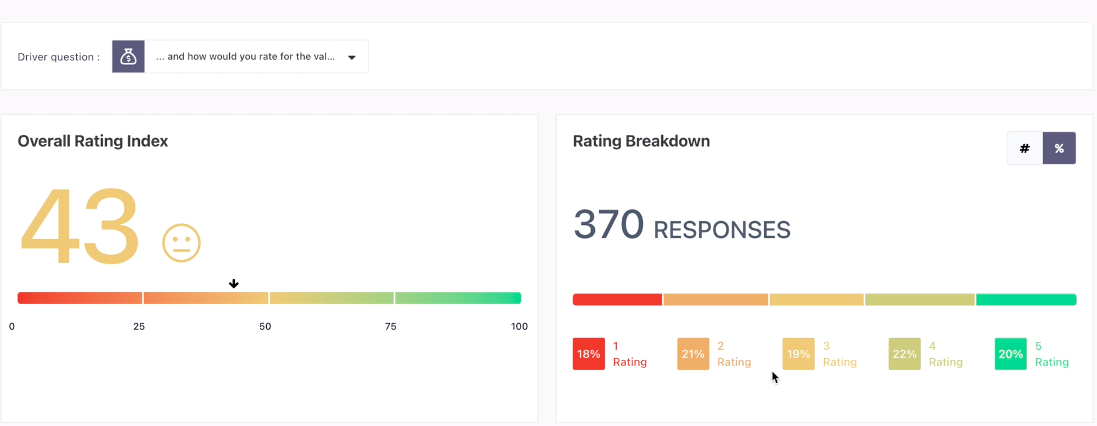Image resolution: width=1097 pixels, height=426 pixels.
Task: Click the 'Driver question :' label
Action: click(x=59, y=57)
